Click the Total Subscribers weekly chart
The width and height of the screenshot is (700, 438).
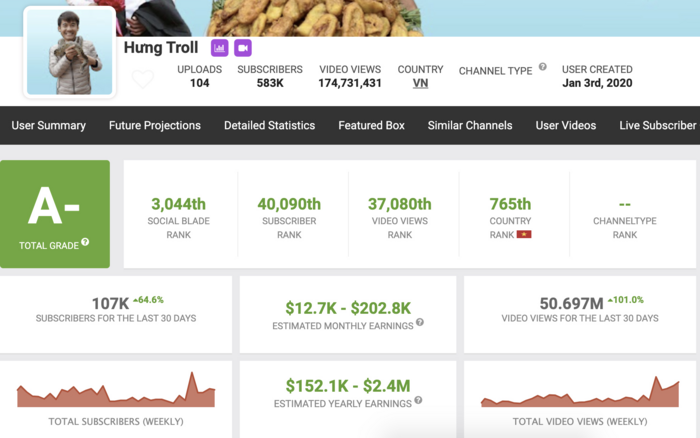[116, 390]
